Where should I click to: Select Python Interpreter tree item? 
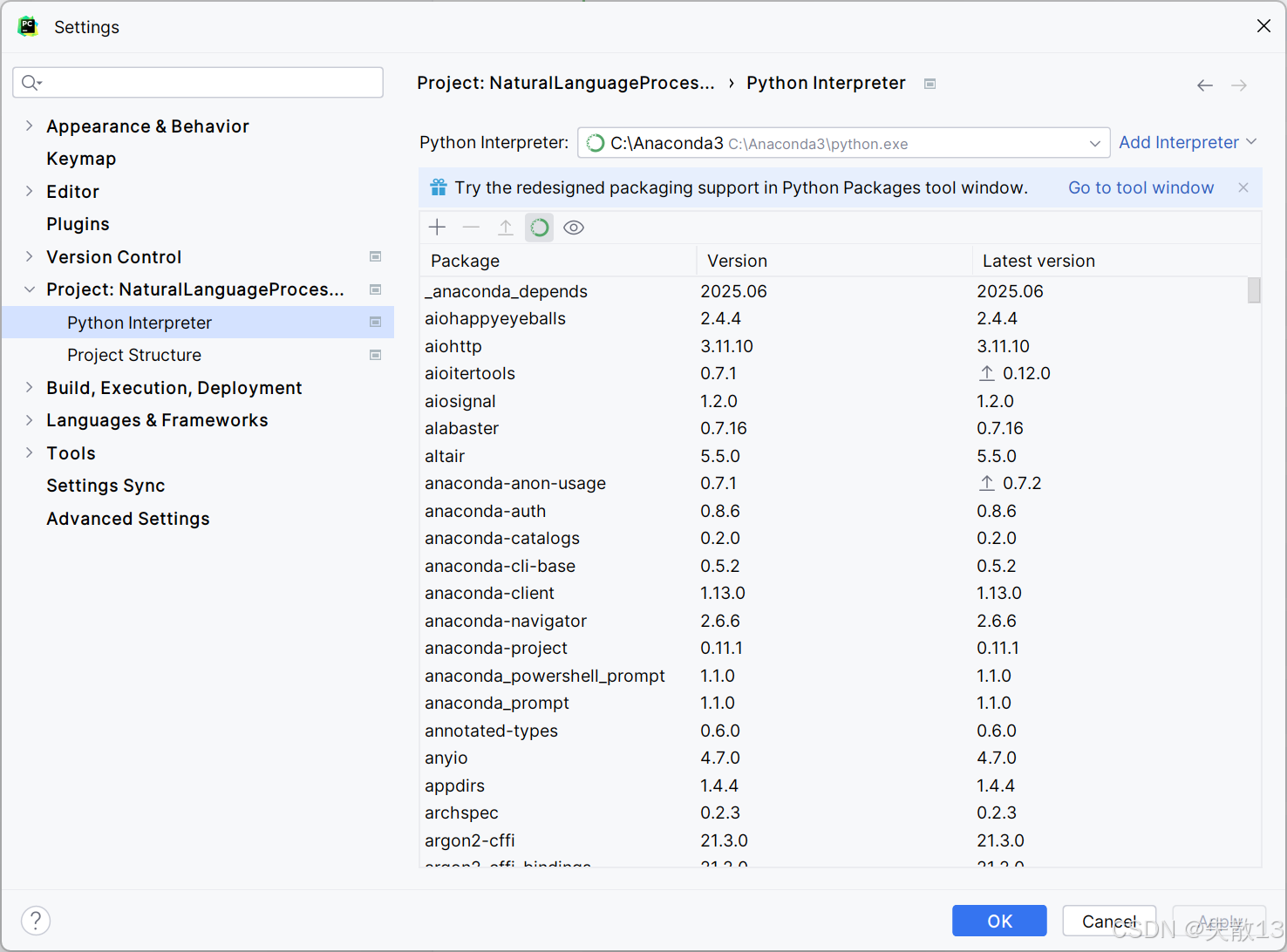(x=198, y=322)
